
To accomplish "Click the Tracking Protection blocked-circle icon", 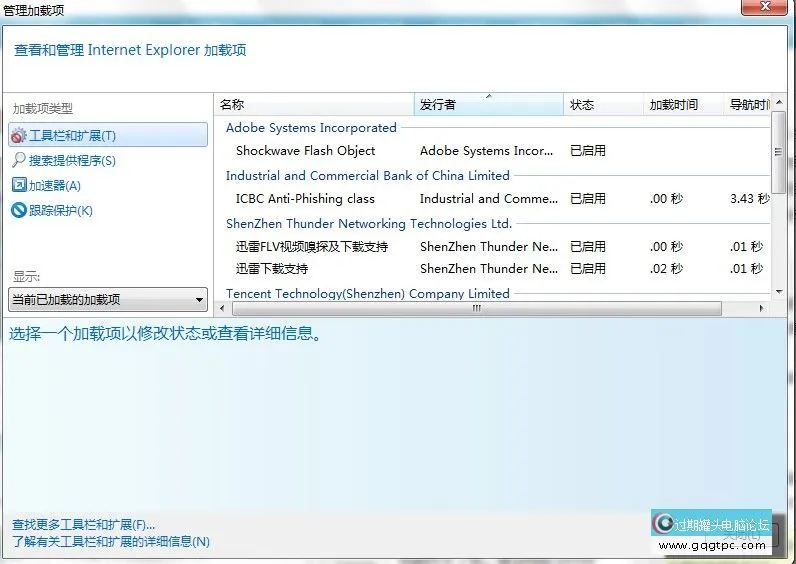I will coord(19,210).
